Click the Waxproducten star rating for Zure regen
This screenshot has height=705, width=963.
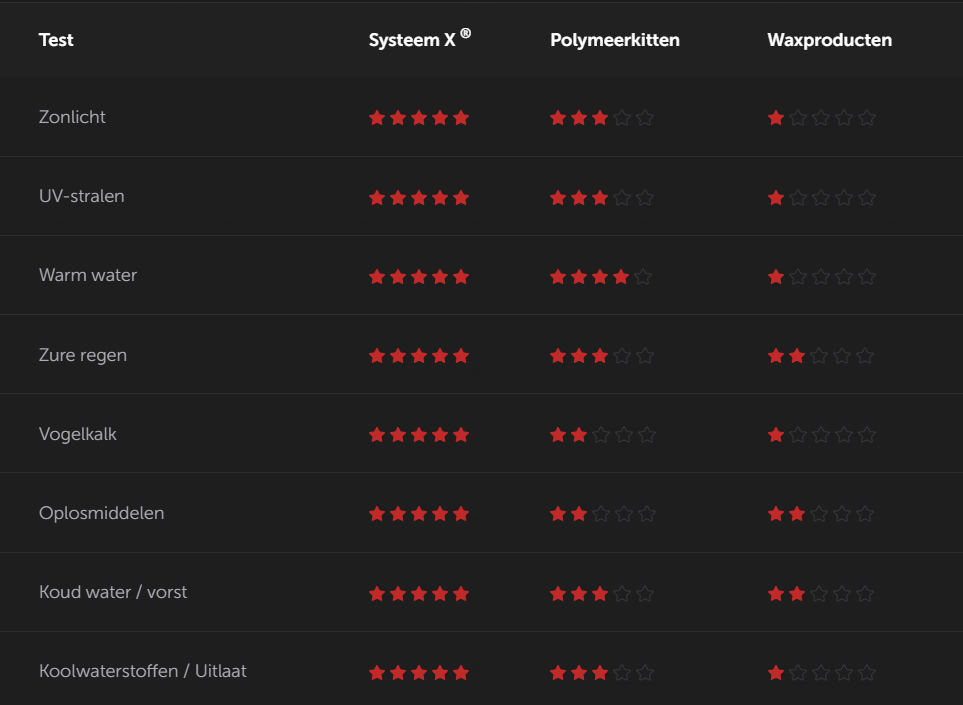(x=820, y=356)
